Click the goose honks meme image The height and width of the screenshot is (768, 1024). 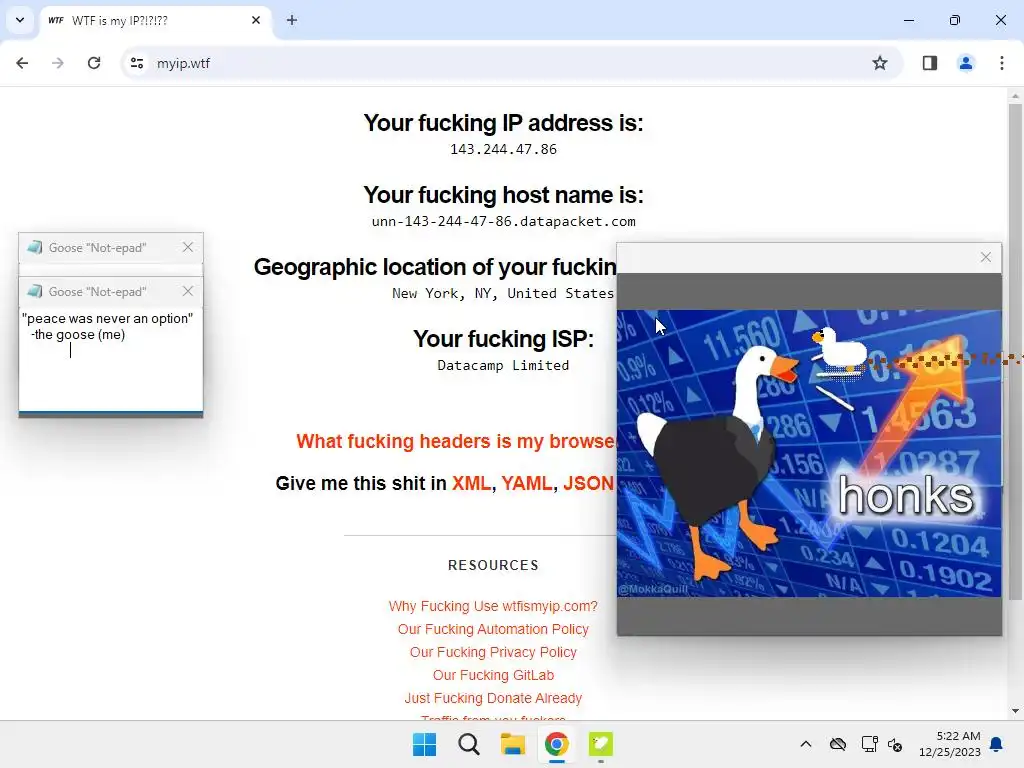808,453
